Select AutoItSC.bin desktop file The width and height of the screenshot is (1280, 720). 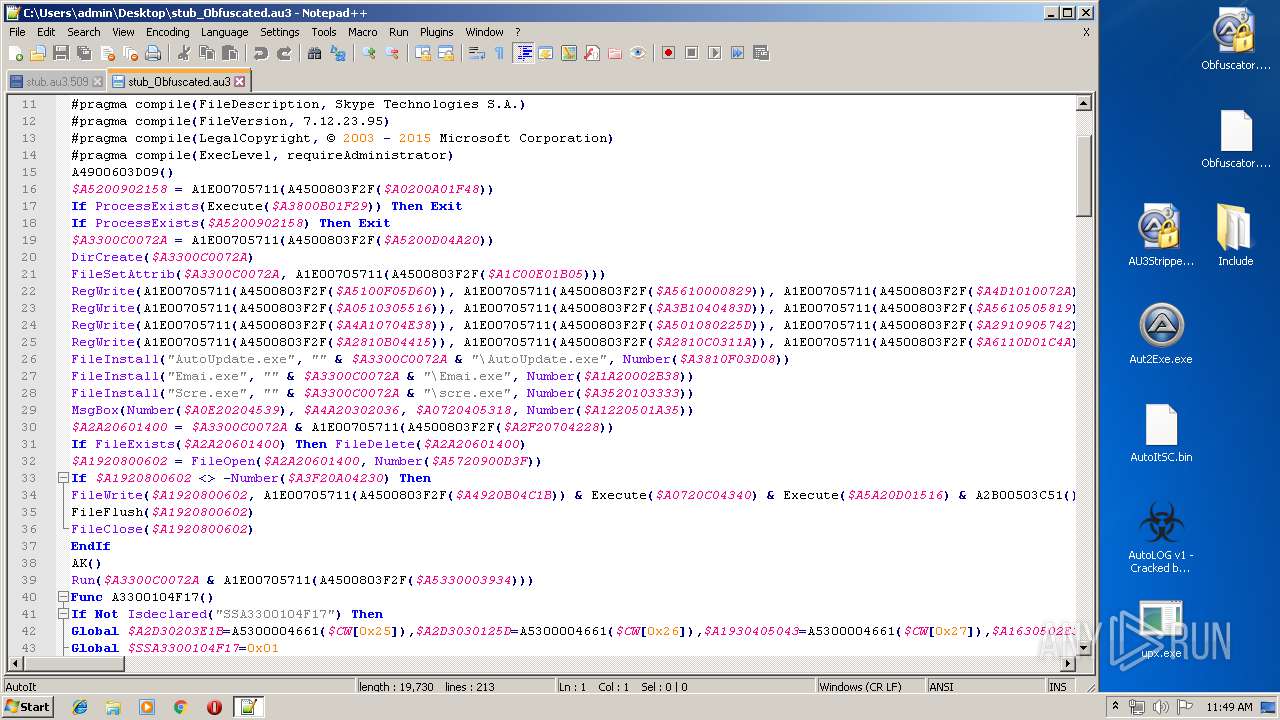[1161, 433]
